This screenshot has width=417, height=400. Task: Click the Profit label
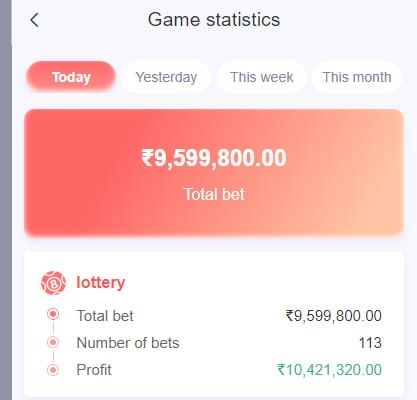coord(94,370)
